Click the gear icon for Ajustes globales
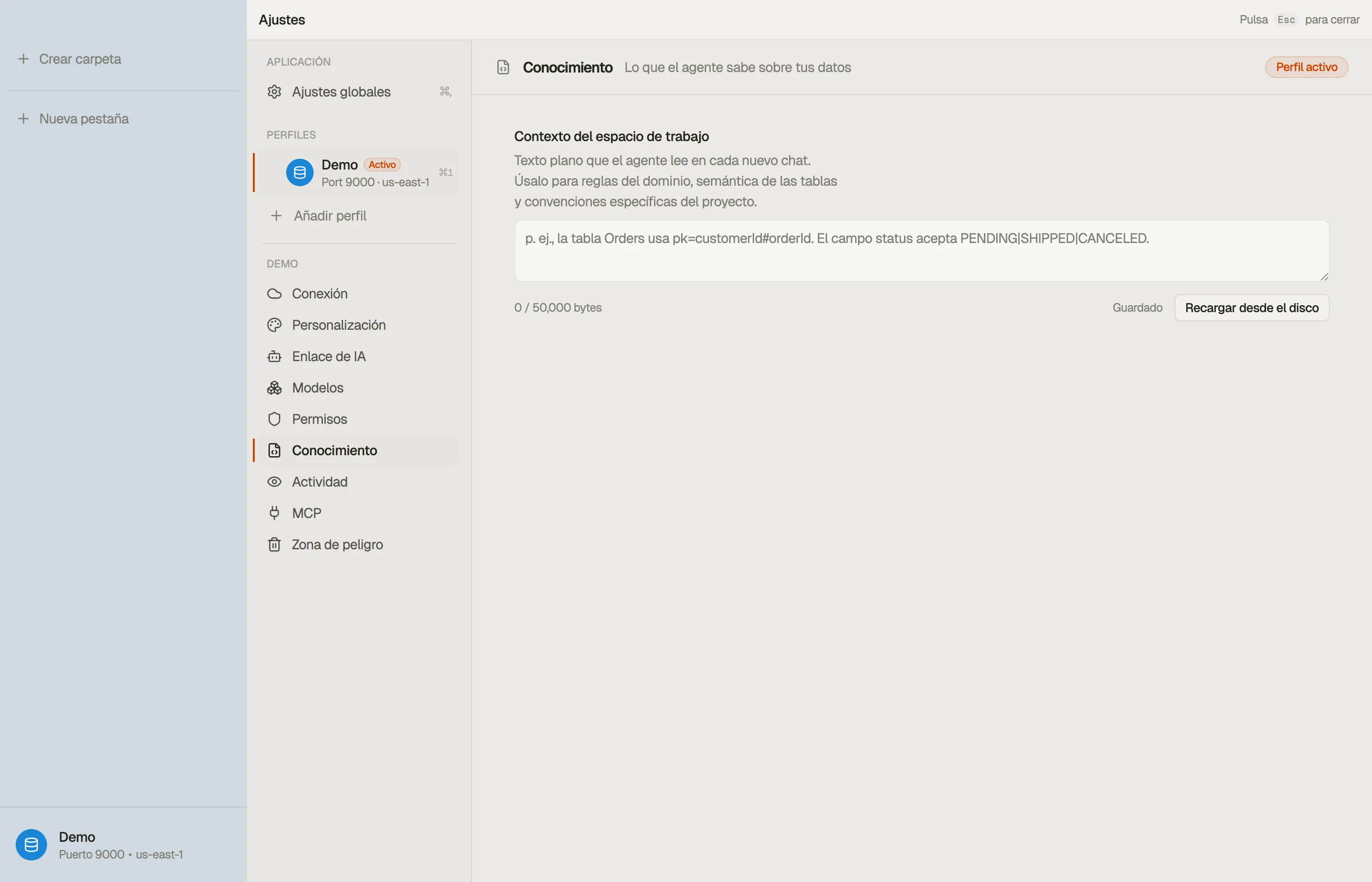The image size is (1372, 882). click(x=274, y=92)
